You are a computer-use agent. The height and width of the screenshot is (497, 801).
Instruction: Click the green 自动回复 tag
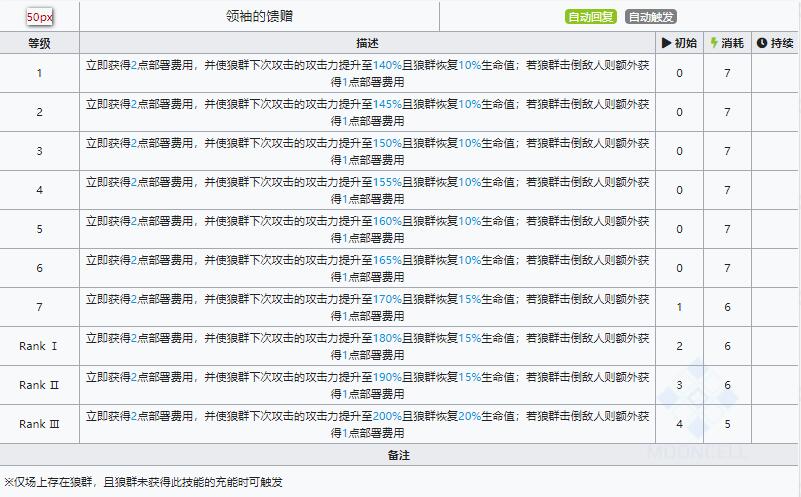click(591, 17)
